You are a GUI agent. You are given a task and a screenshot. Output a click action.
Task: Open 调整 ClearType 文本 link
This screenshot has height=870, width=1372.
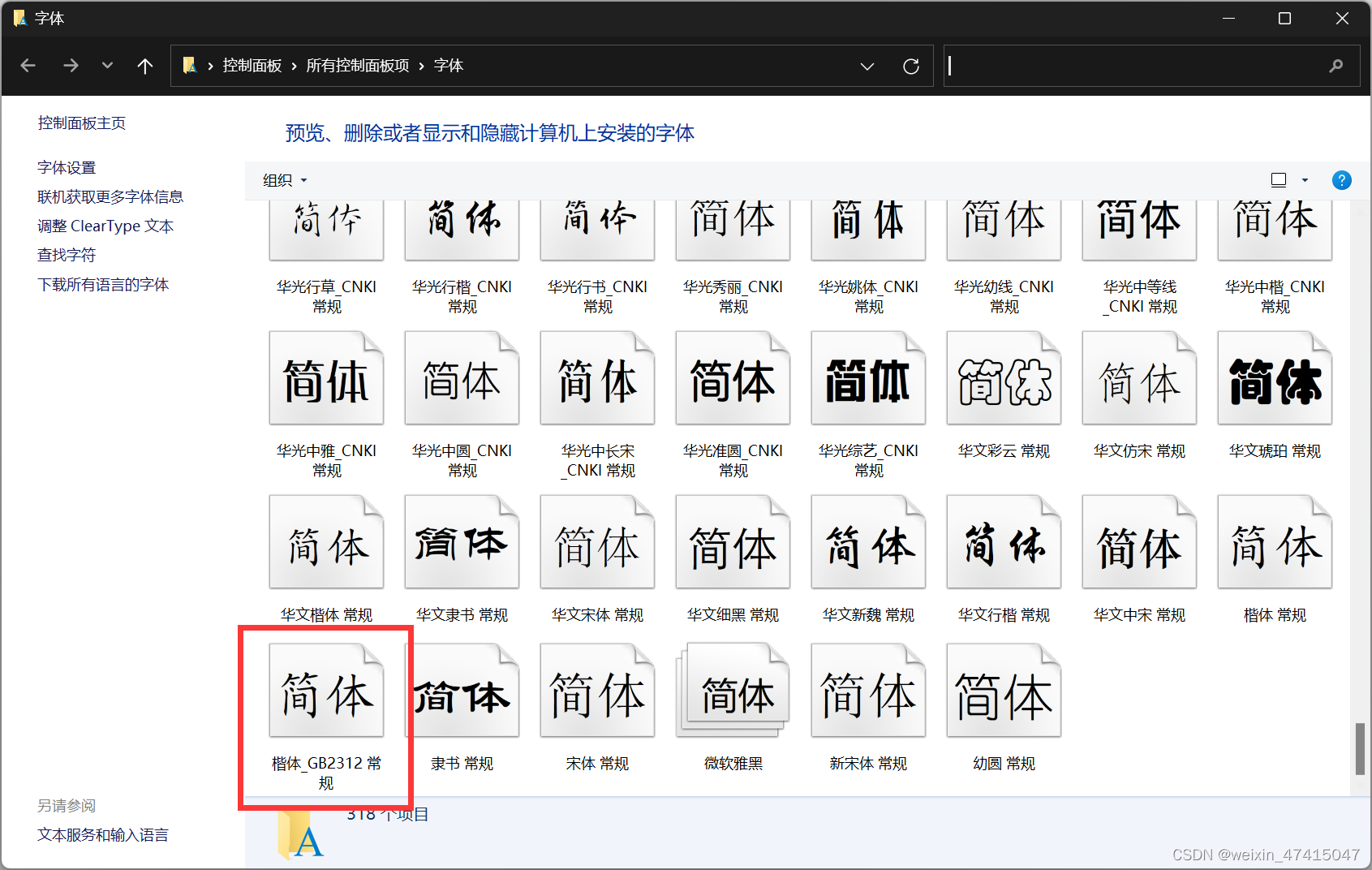[x=105, y=226]
